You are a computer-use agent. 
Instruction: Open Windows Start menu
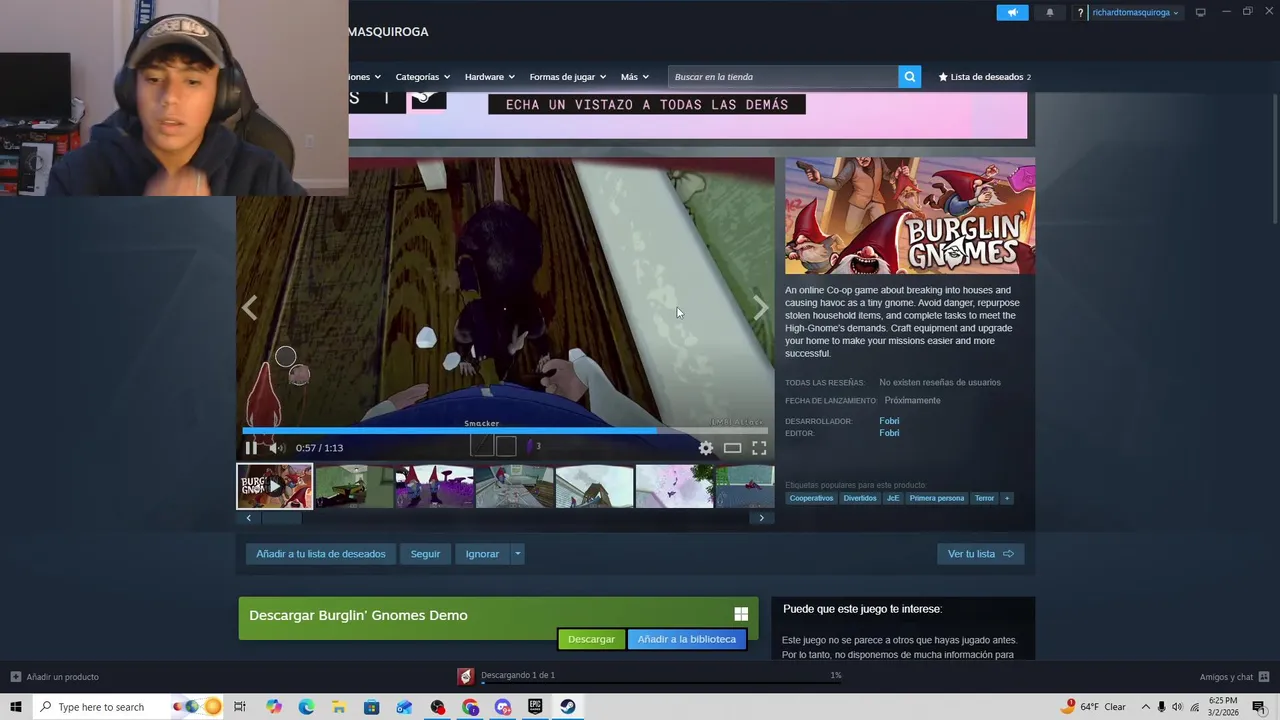pyautogui.click(x=16, y=707)
